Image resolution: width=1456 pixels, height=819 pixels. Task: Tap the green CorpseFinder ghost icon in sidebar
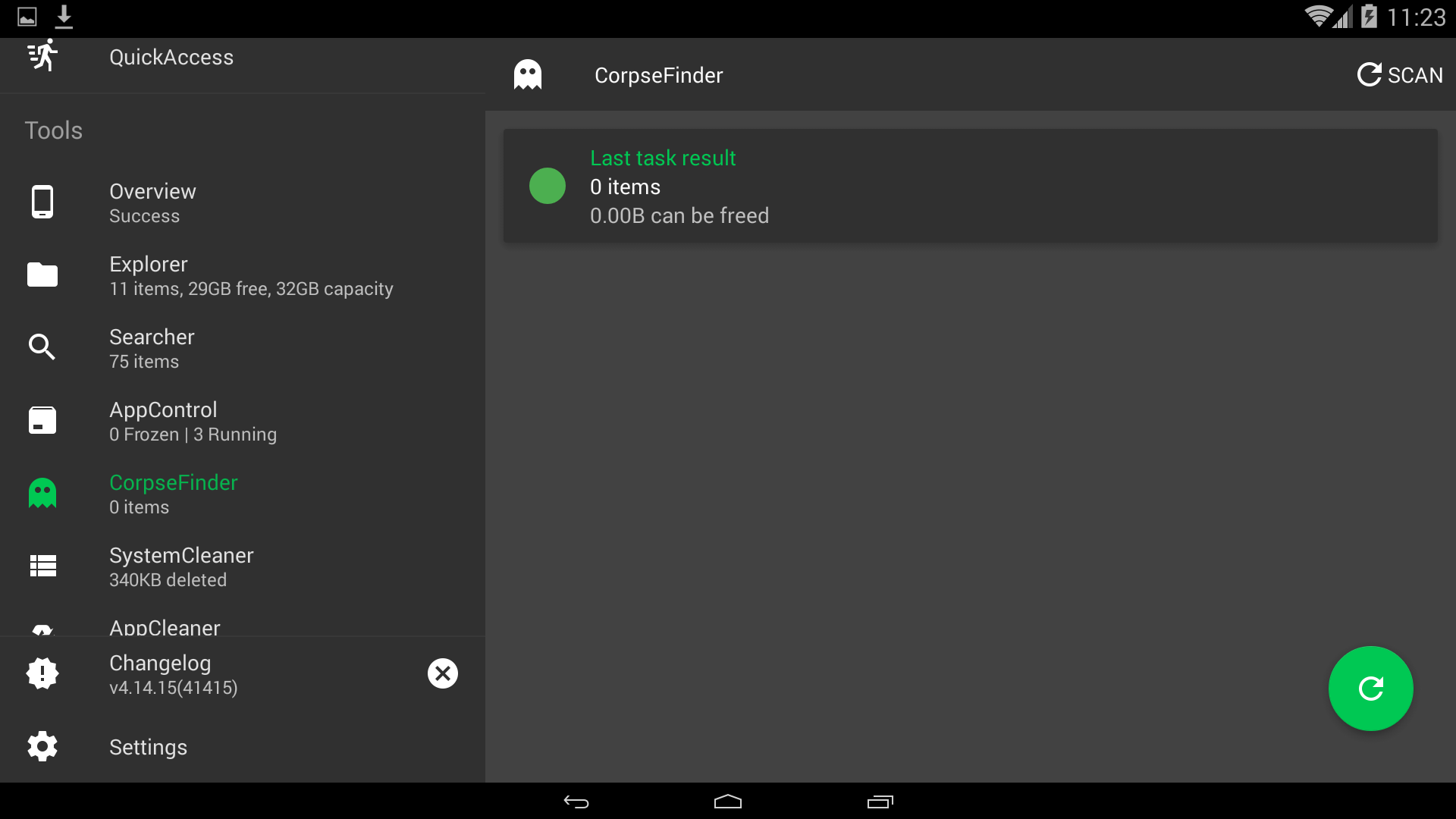pos(42,493)
